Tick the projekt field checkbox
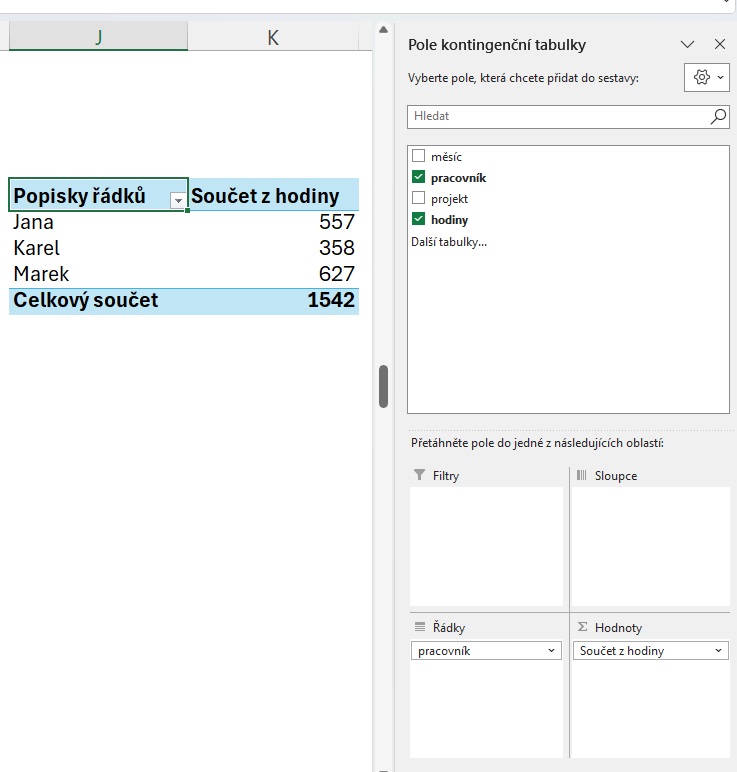 tap(419, 198)
